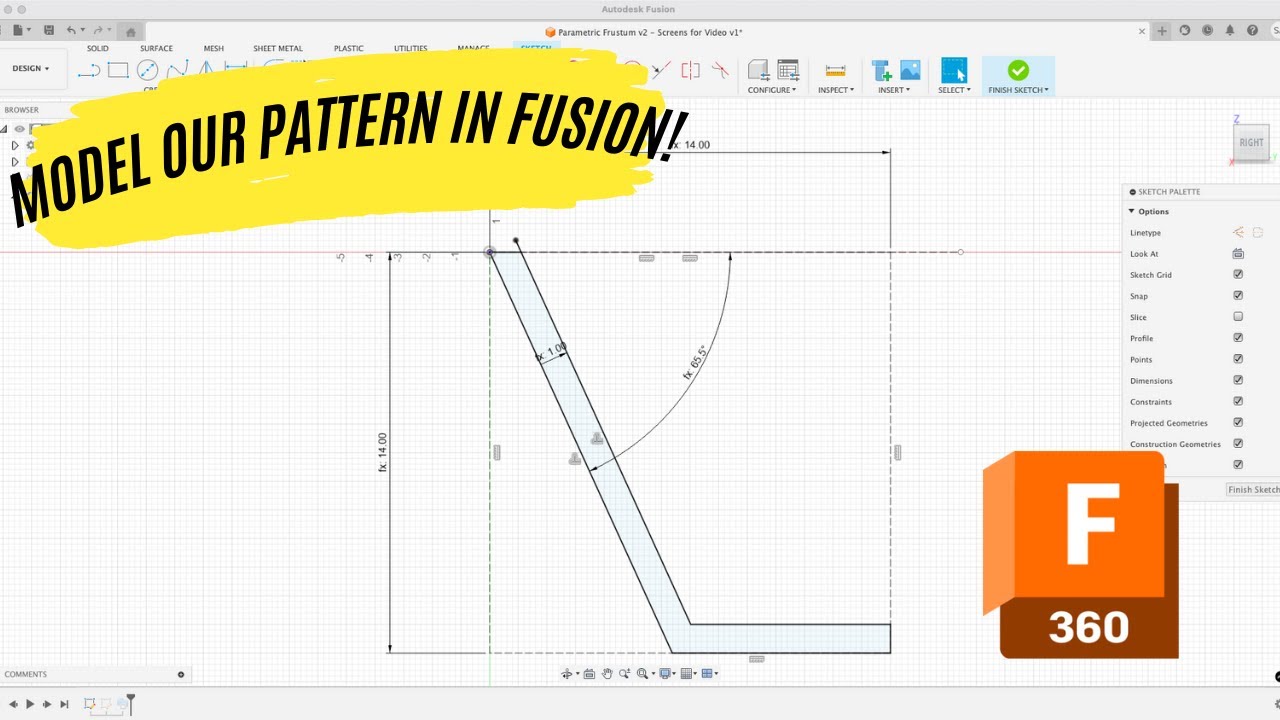Toggle the Constraints checkbox

1238,402
